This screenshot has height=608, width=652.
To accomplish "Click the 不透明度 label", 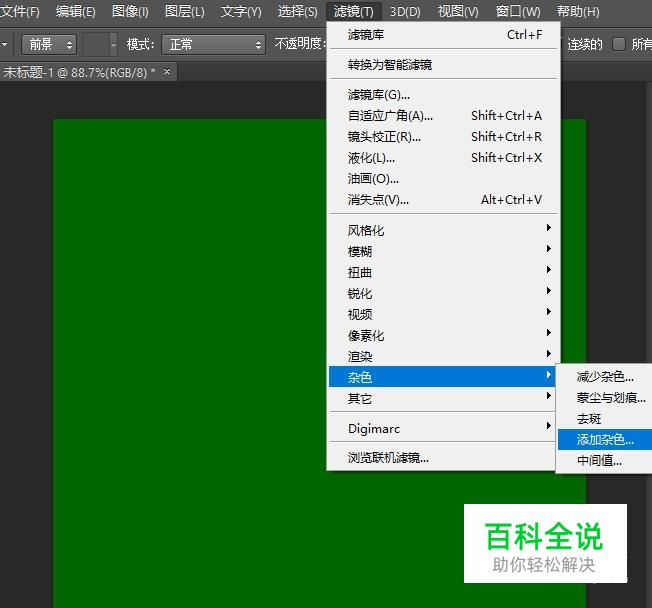I will coord(299,43).
